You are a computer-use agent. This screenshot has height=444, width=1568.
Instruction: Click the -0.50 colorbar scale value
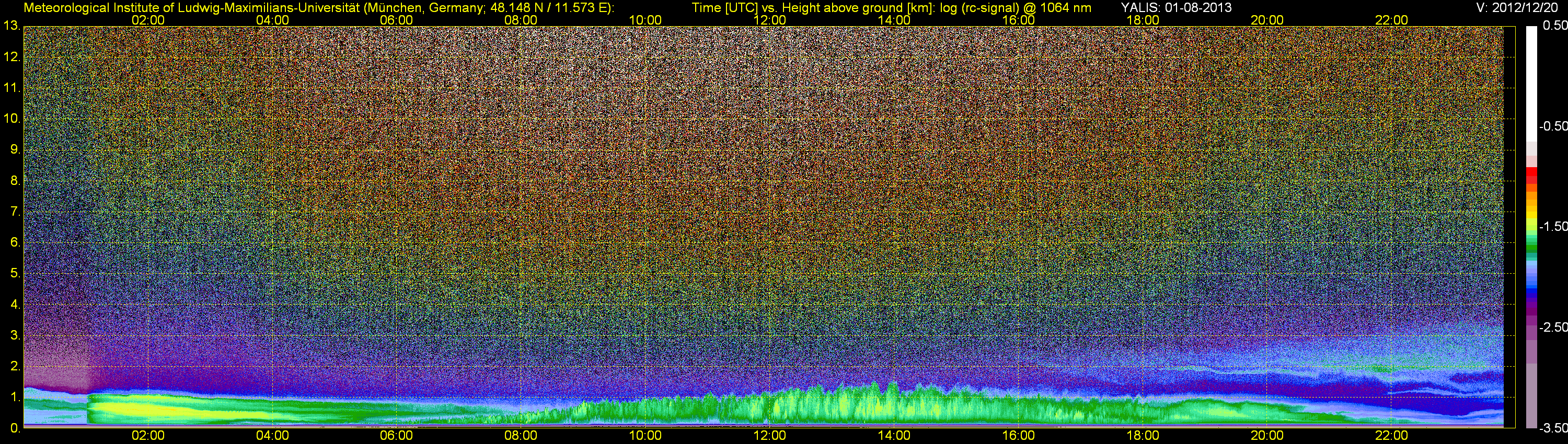[x=1553, y=126]
